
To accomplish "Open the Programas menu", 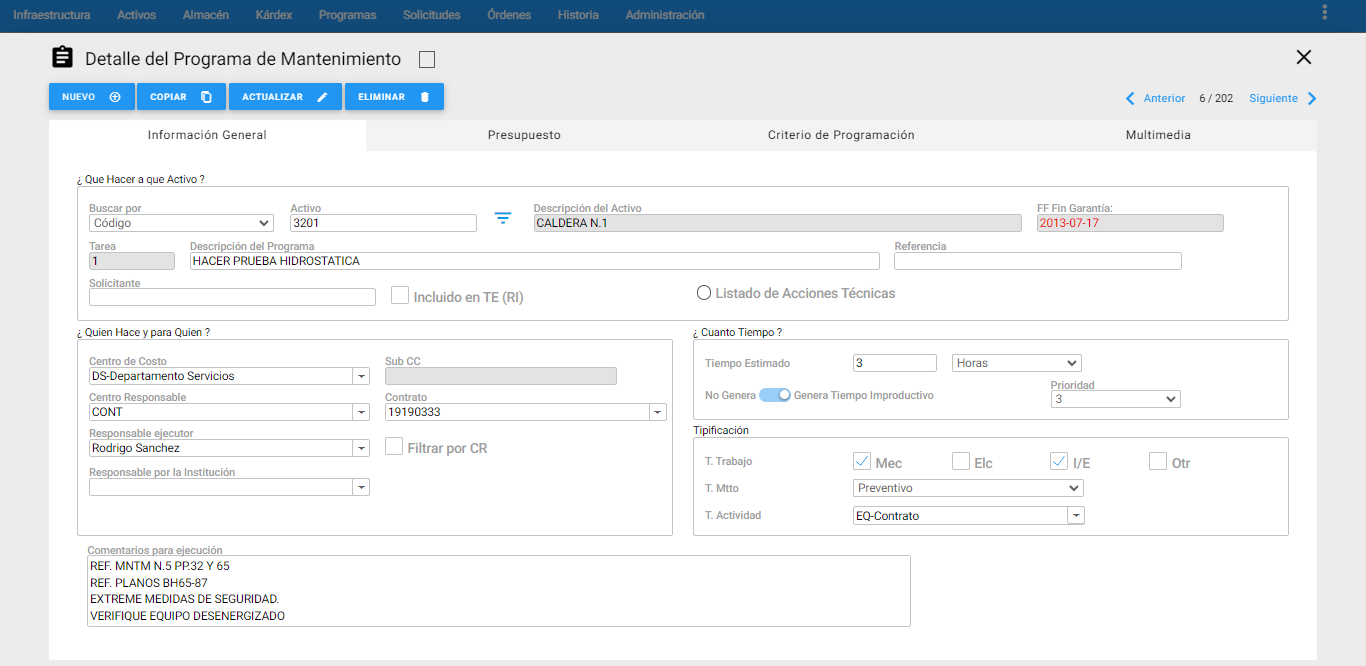I will click(x=347, y=15).
